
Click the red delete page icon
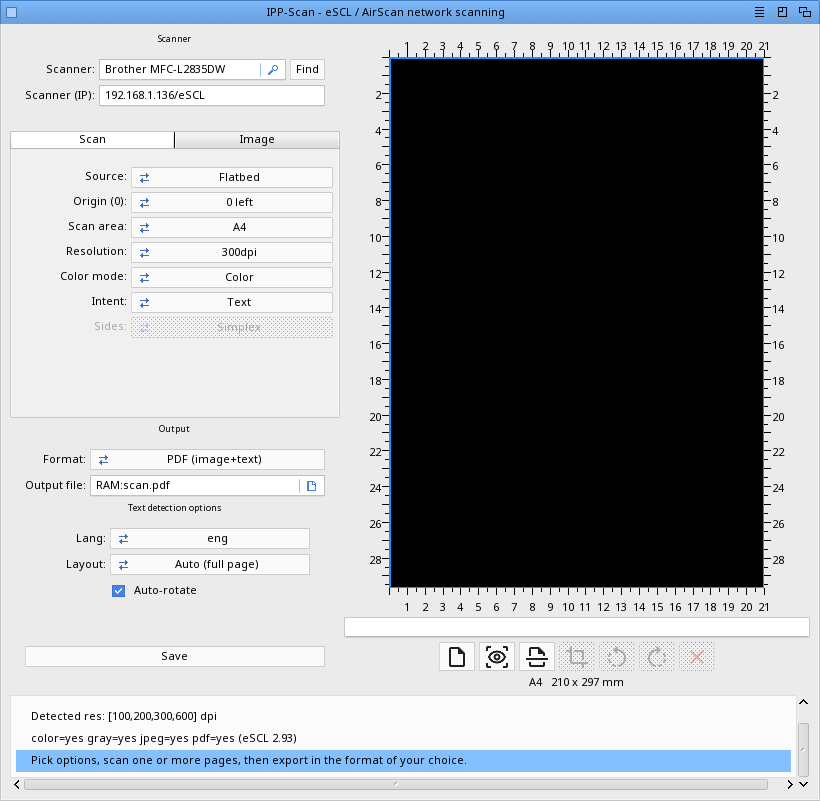click(x=697, y=657)
